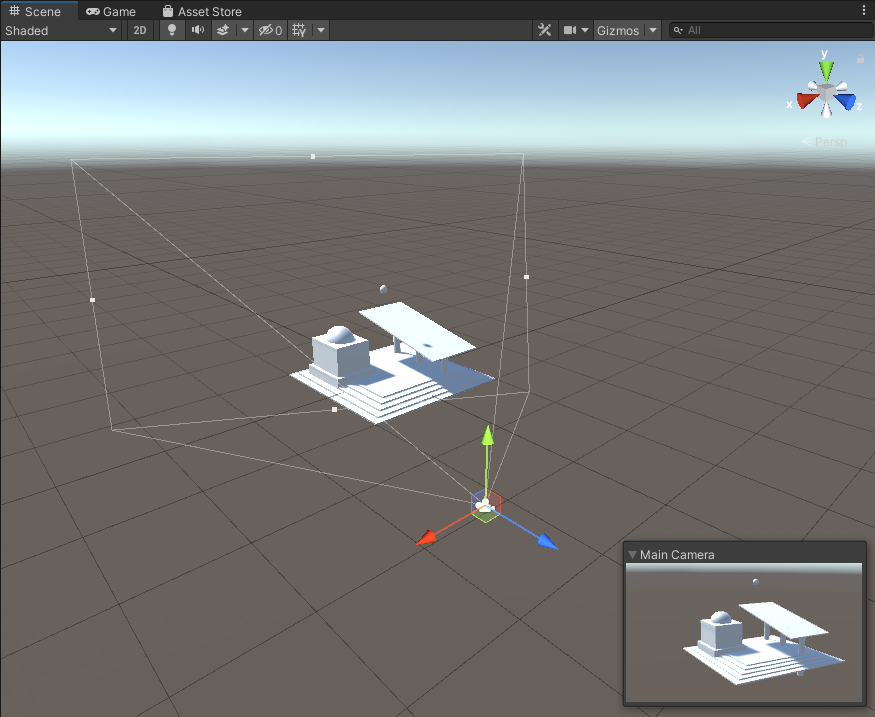Click the red X axis cone on orientation gizmo
This screenshot has width=875, height=717.
pos(802,100)
